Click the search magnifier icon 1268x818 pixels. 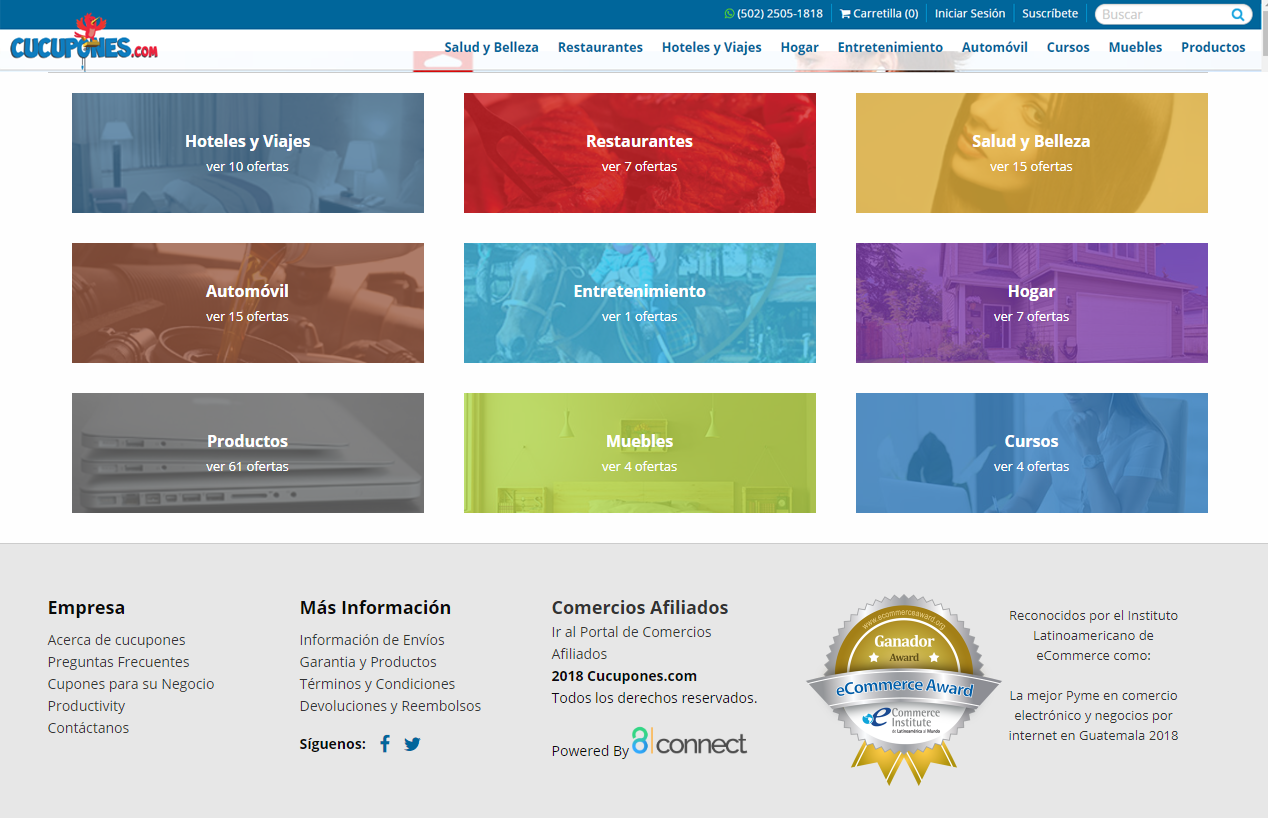click(1238, 14)
